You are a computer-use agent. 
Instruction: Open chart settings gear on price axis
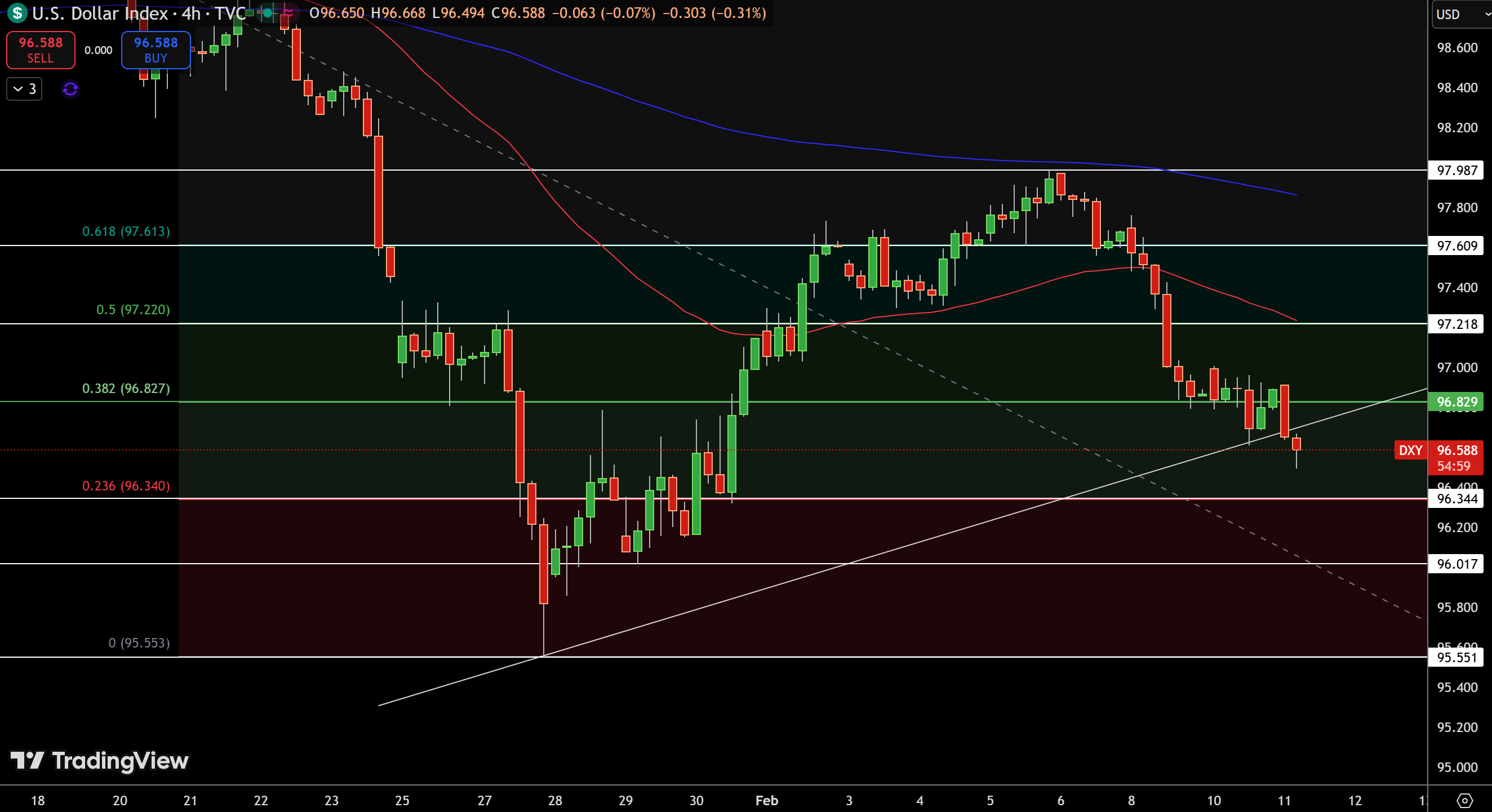click(1465, 801)
